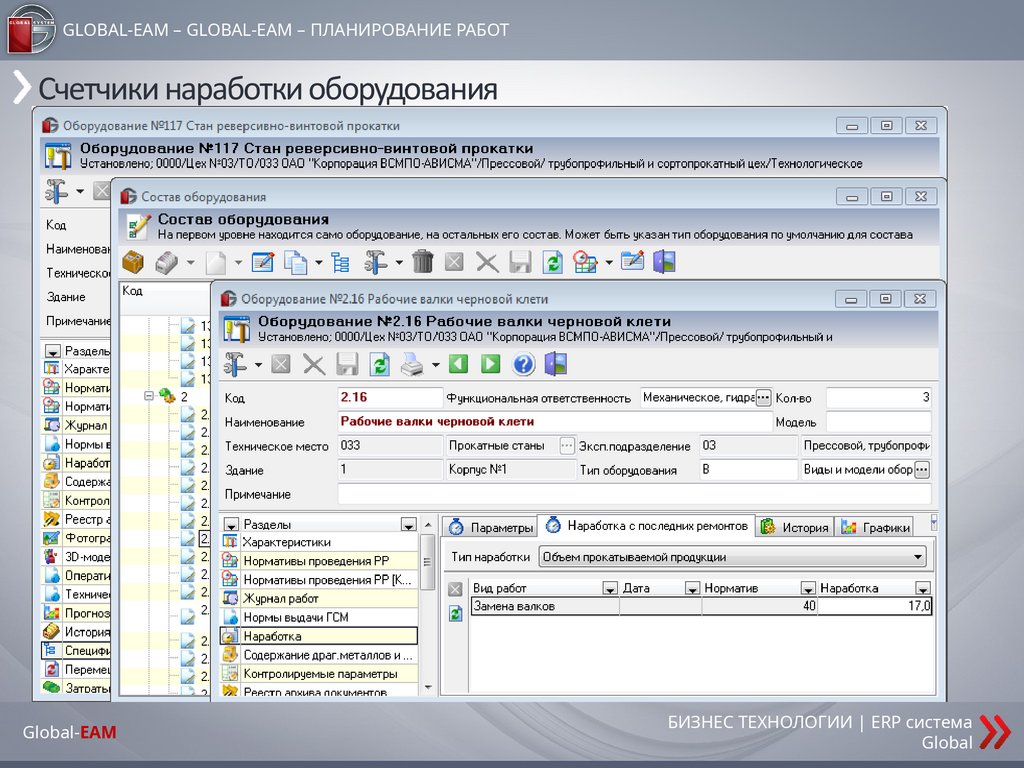
Task: Click the hierarchy tree icon in Состав оборудования toolbar
Action: point(340,263)
